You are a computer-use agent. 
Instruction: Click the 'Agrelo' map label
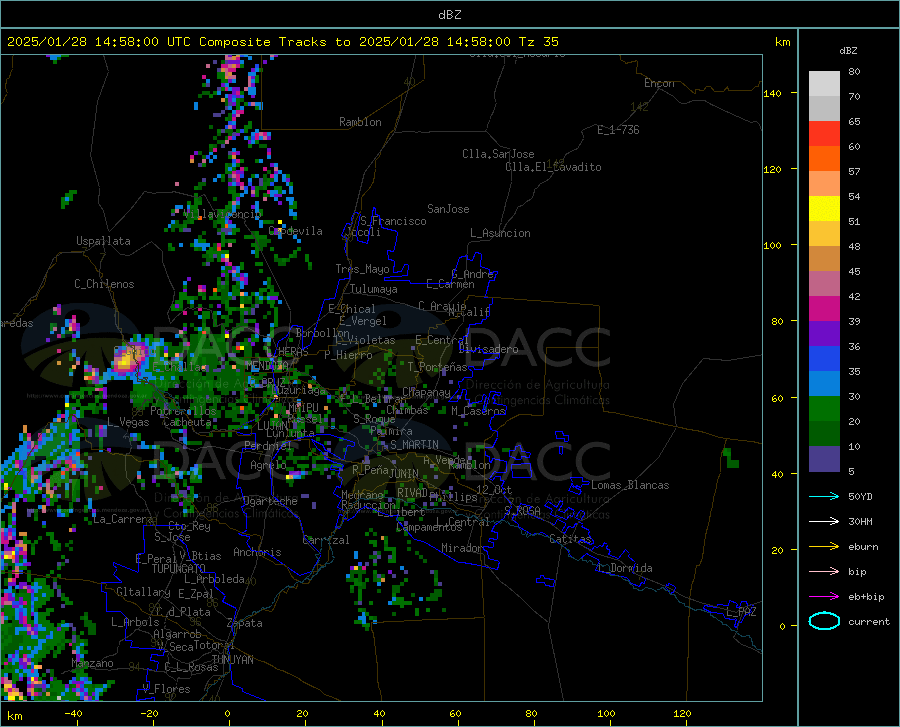pos(268,464)
